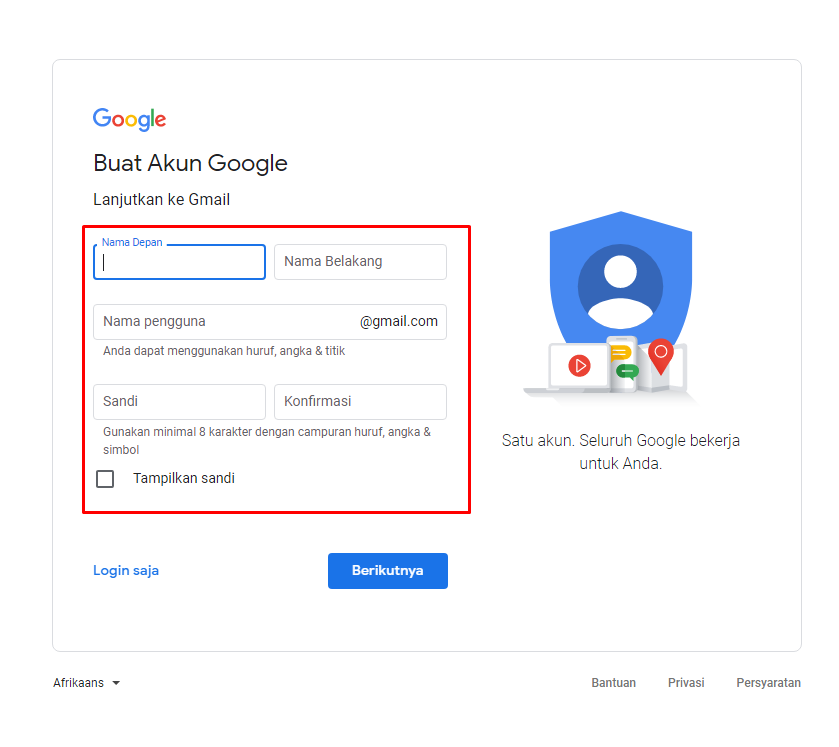Image resolution: width=839 pixels, height=747 pixels.
Task: Enable the Tampilkan sandi checkbox
Action: pyautogui.click(x=105, y=478)
